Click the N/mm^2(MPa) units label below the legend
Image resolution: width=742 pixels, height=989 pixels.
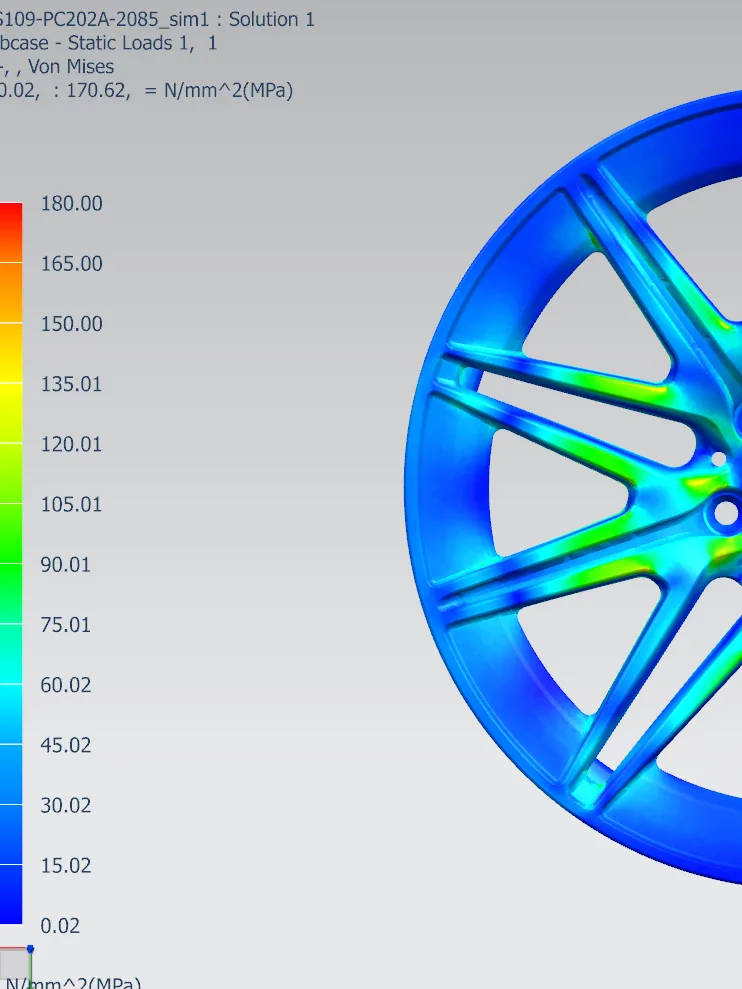tap(73, 983)
